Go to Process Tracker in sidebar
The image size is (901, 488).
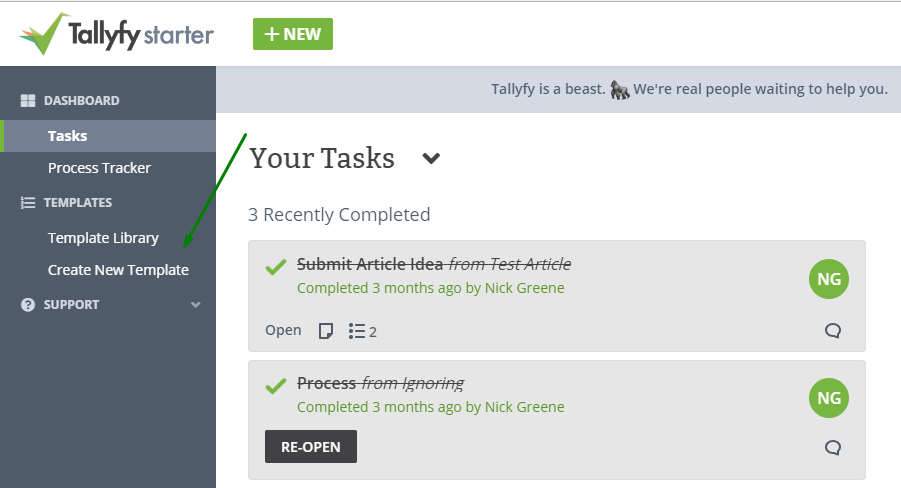[99, 168]
